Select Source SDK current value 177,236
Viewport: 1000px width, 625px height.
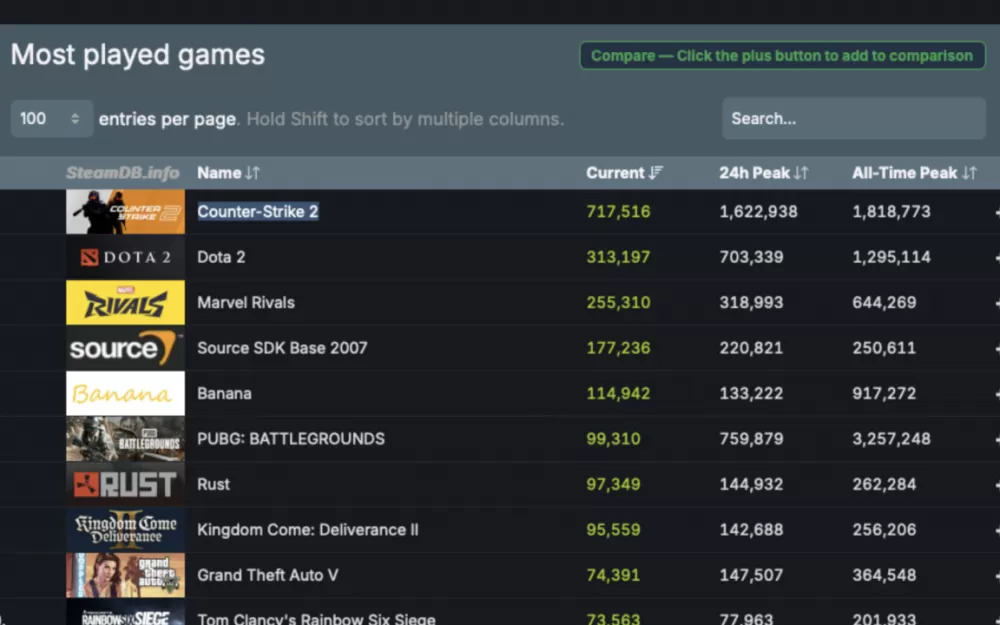tap(619, 348)
